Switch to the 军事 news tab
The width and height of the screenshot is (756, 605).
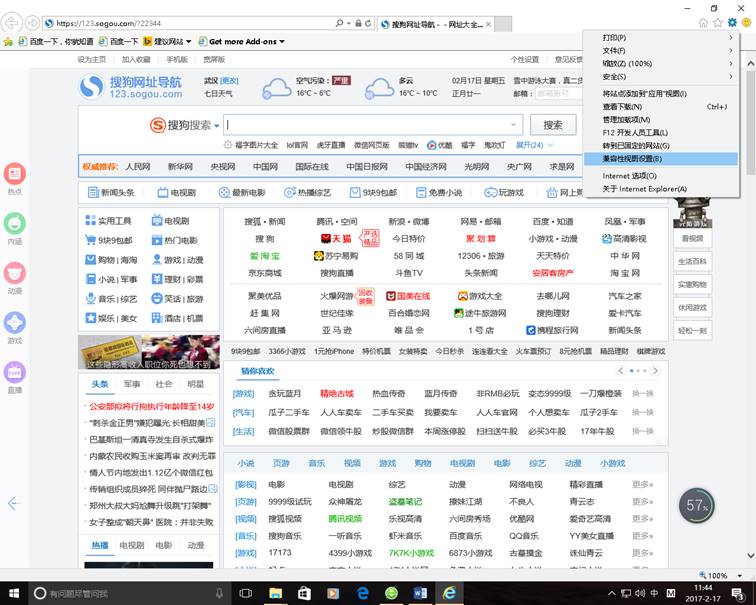[x=132, y=384]
